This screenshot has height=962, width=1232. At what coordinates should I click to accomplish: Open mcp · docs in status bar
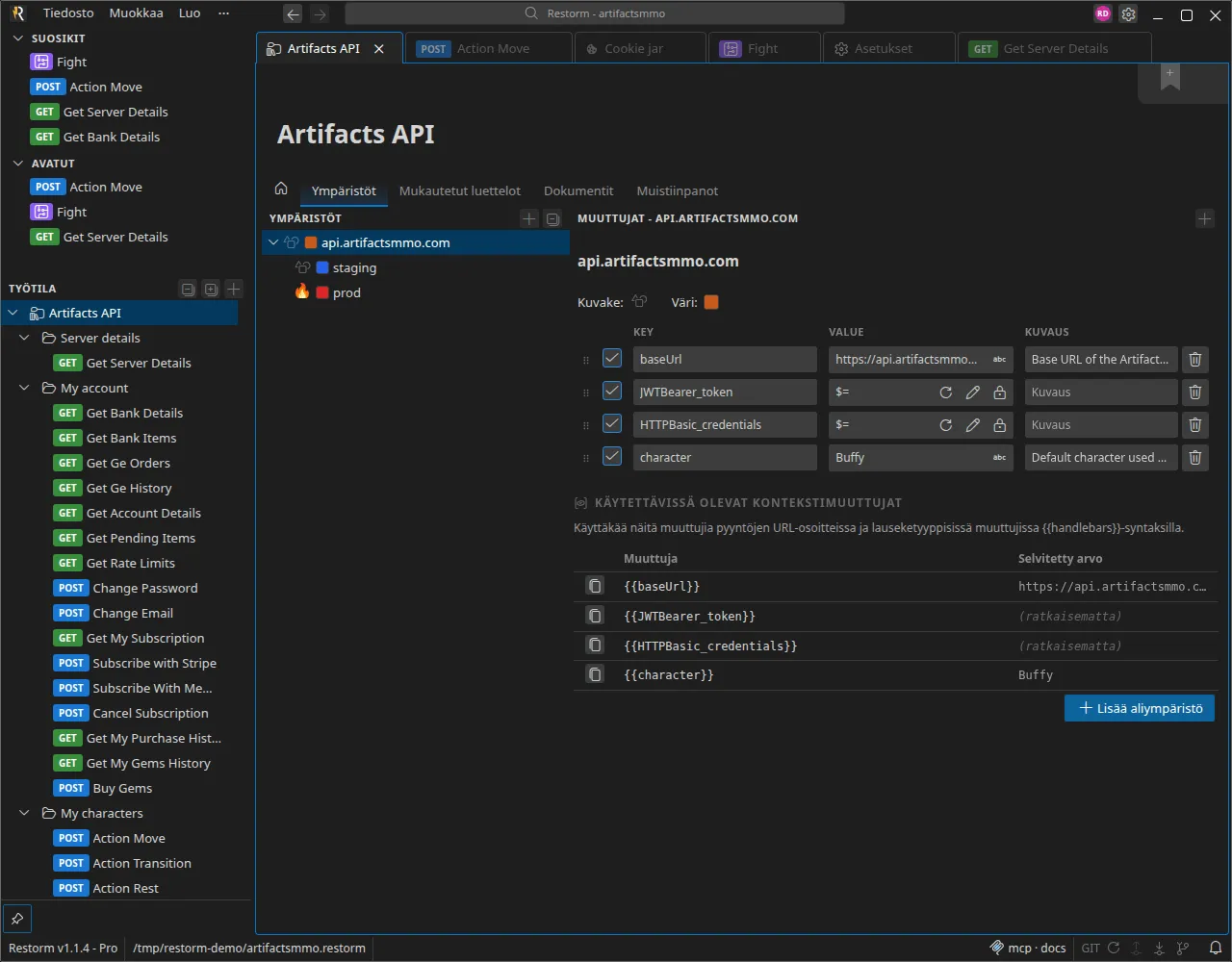click(1029, 948)
